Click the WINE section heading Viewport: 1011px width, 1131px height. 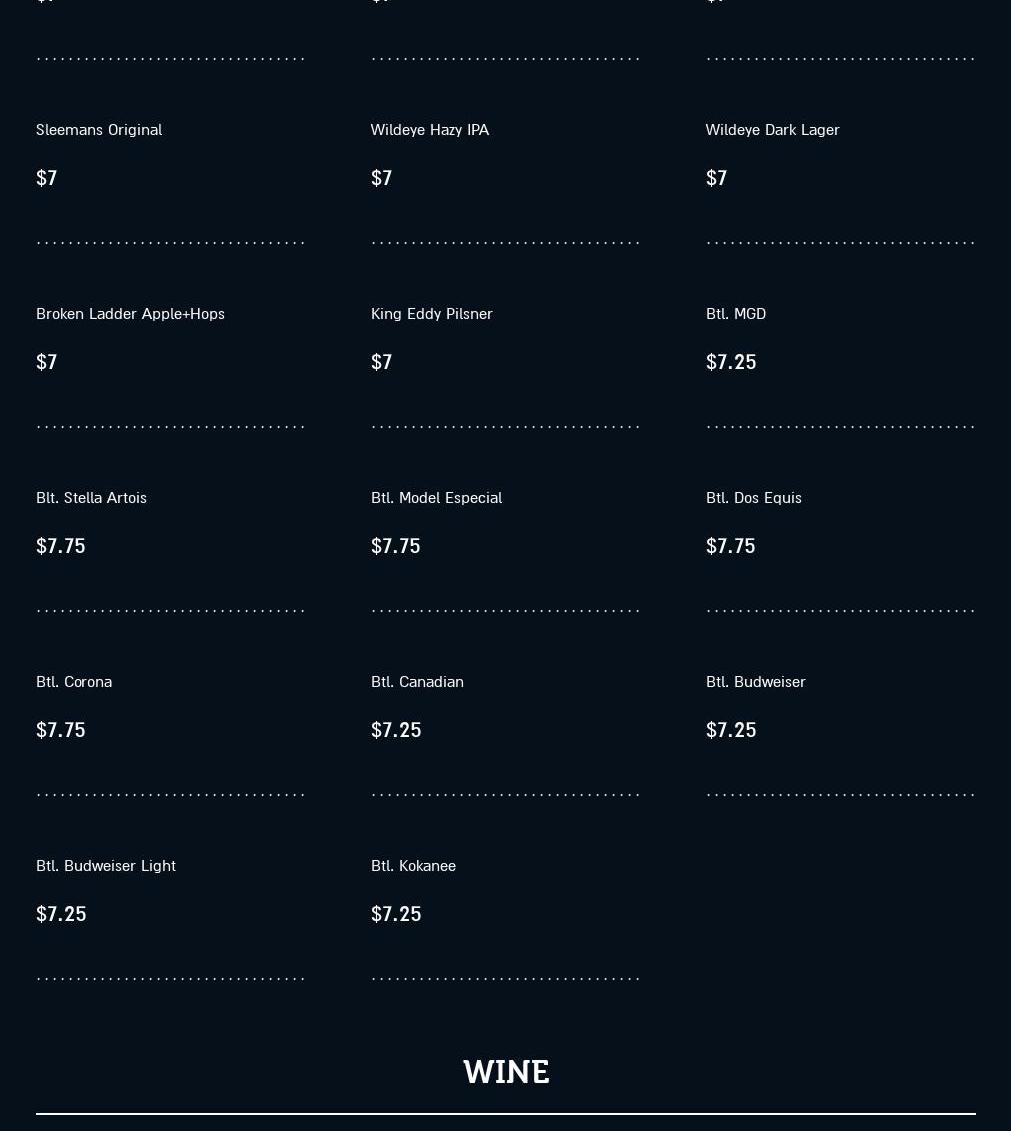[x=506, y=1072]
